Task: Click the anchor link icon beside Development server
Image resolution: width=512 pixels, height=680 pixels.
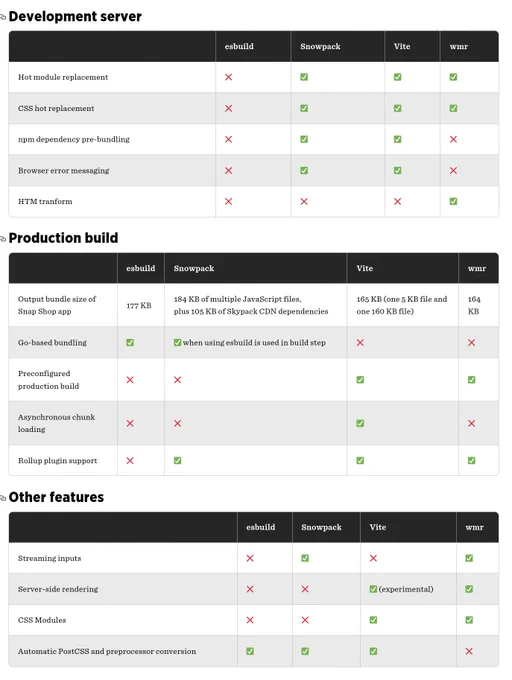Action: [x=3, y=17]
